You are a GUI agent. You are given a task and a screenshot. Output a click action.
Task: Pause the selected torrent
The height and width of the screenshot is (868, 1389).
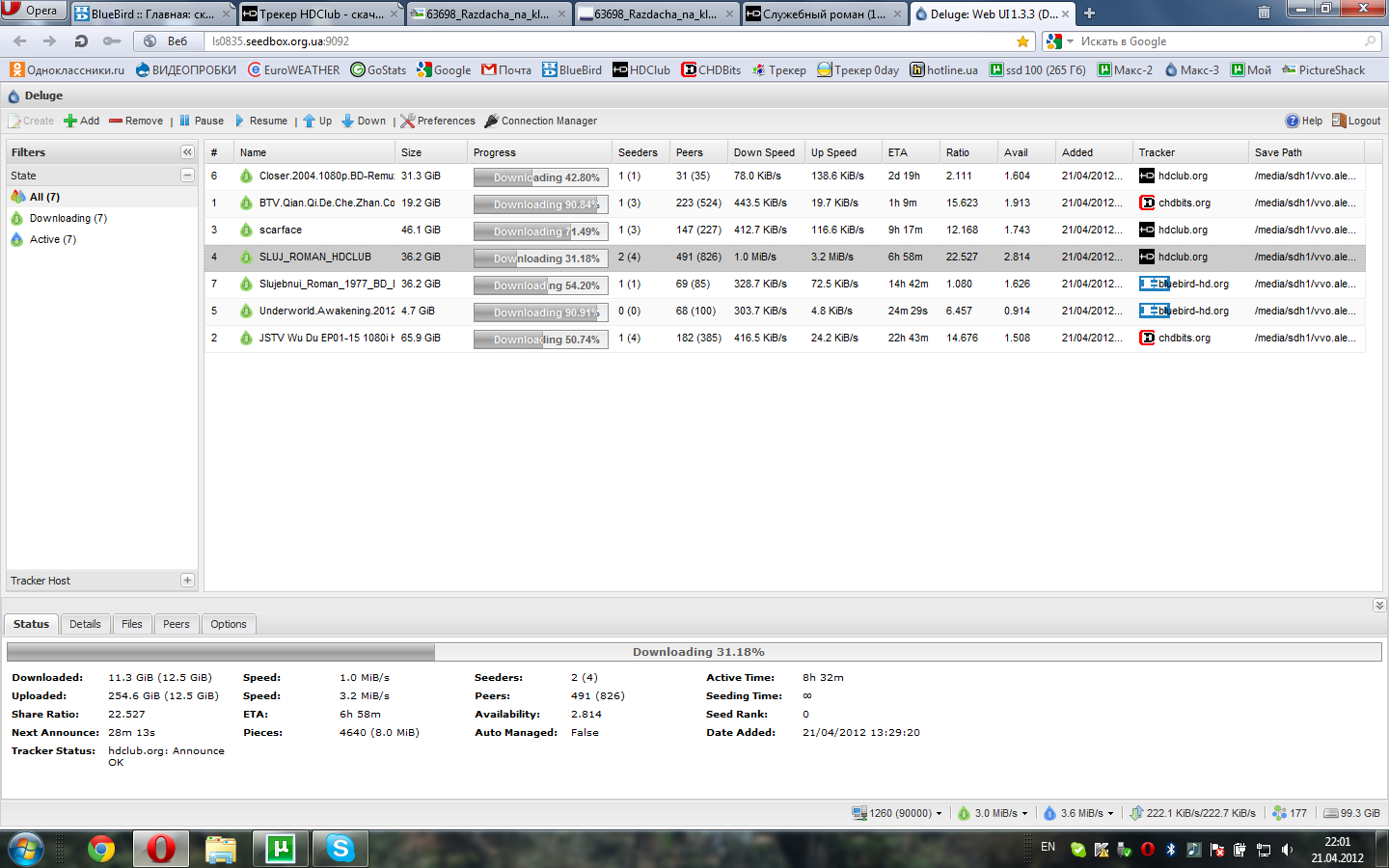click(x=201, y=121)
